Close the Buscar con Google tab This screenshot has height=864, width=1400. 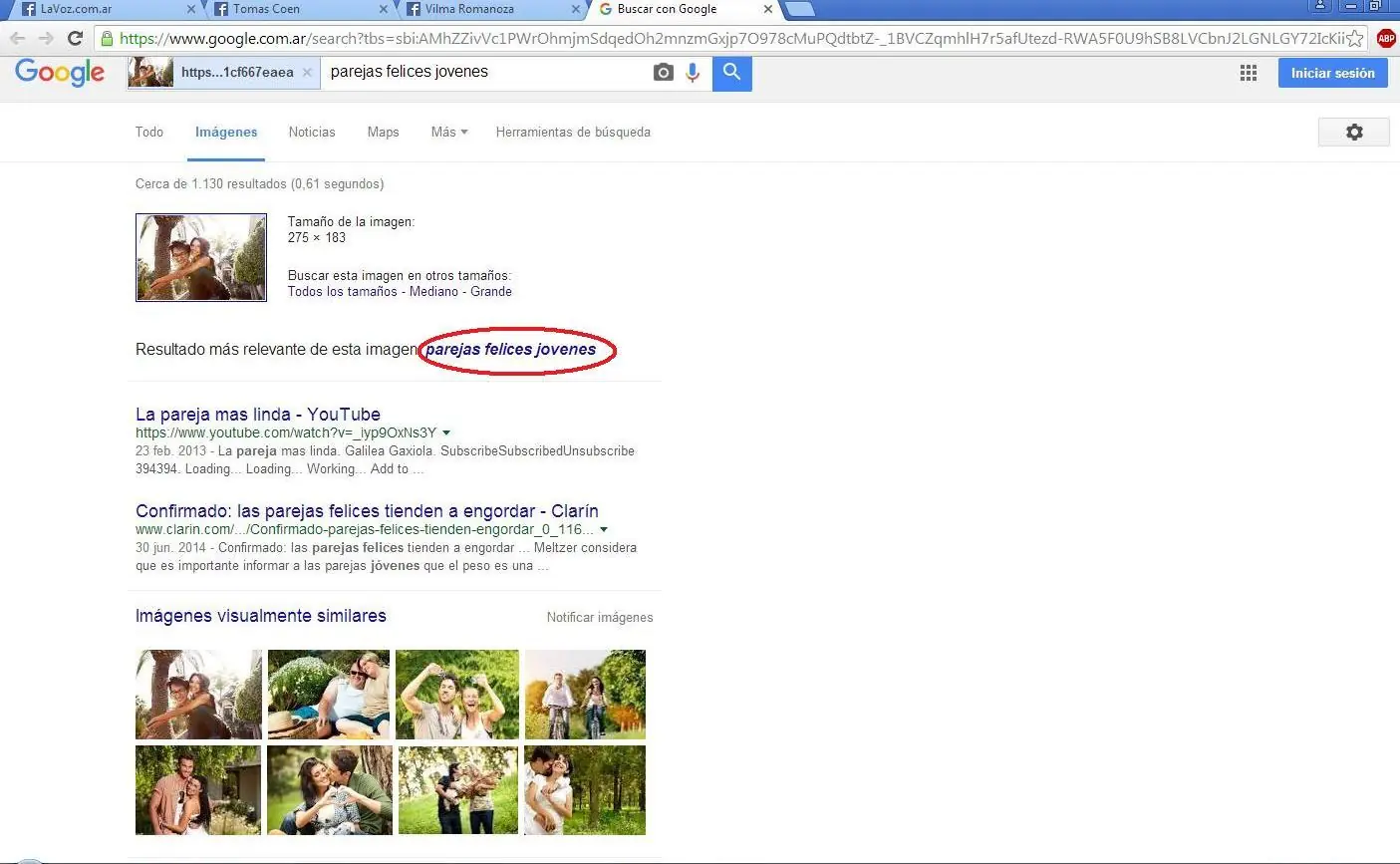pos(767,9)
